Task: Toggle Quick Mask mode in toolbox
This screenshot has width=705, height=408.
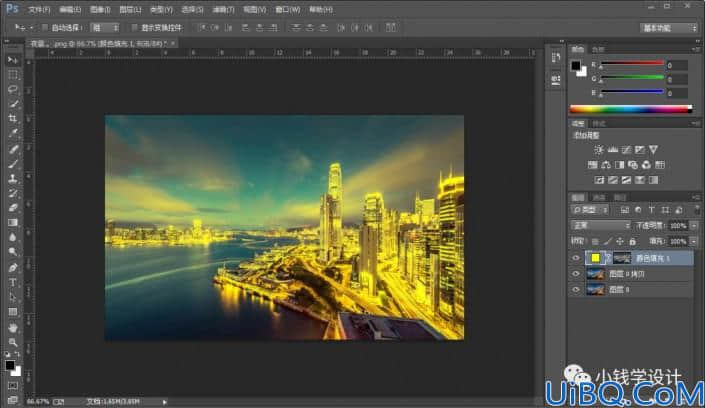Action: tap(13, 386)
